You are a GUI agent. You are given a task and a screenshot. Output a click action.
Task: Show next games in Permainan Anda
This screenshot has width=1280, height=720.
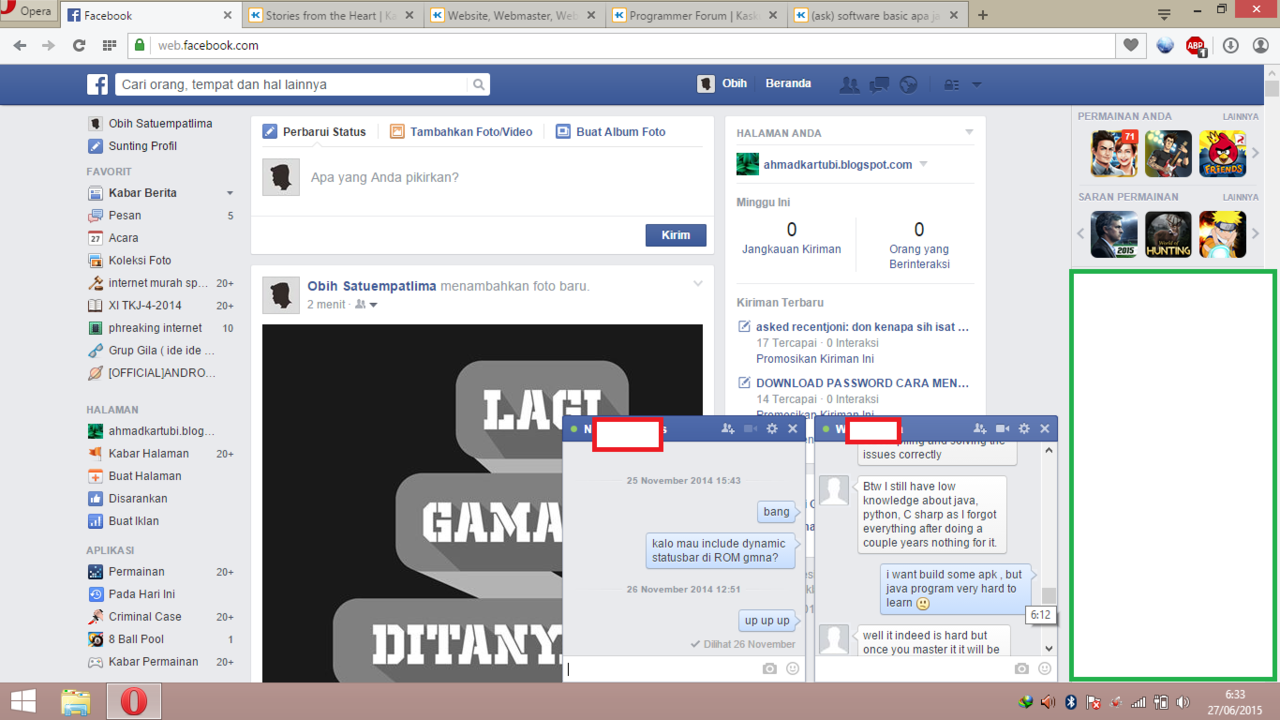pyautogui.click(x=1256, y=154)
